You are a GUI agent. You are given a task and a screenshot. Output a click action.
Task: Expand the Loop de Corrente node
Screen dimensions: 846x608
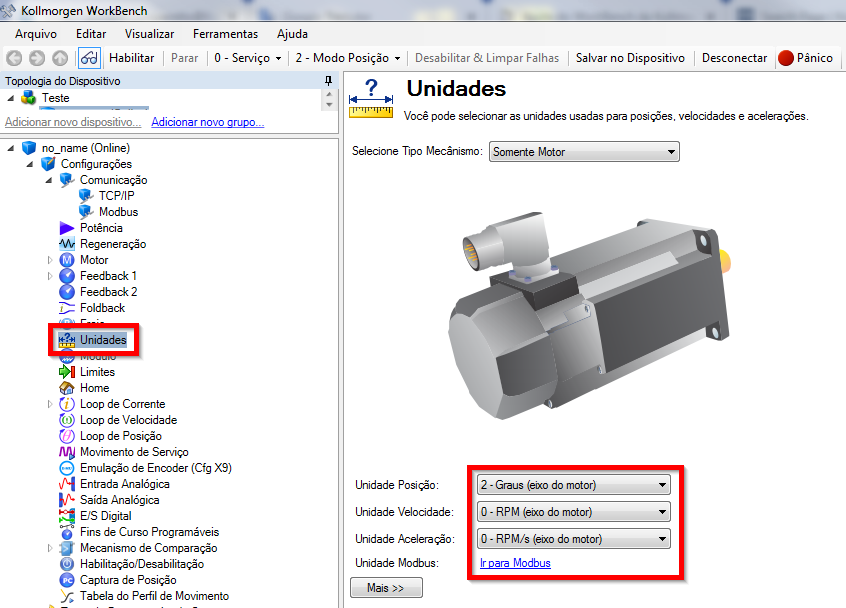point(50,404)
